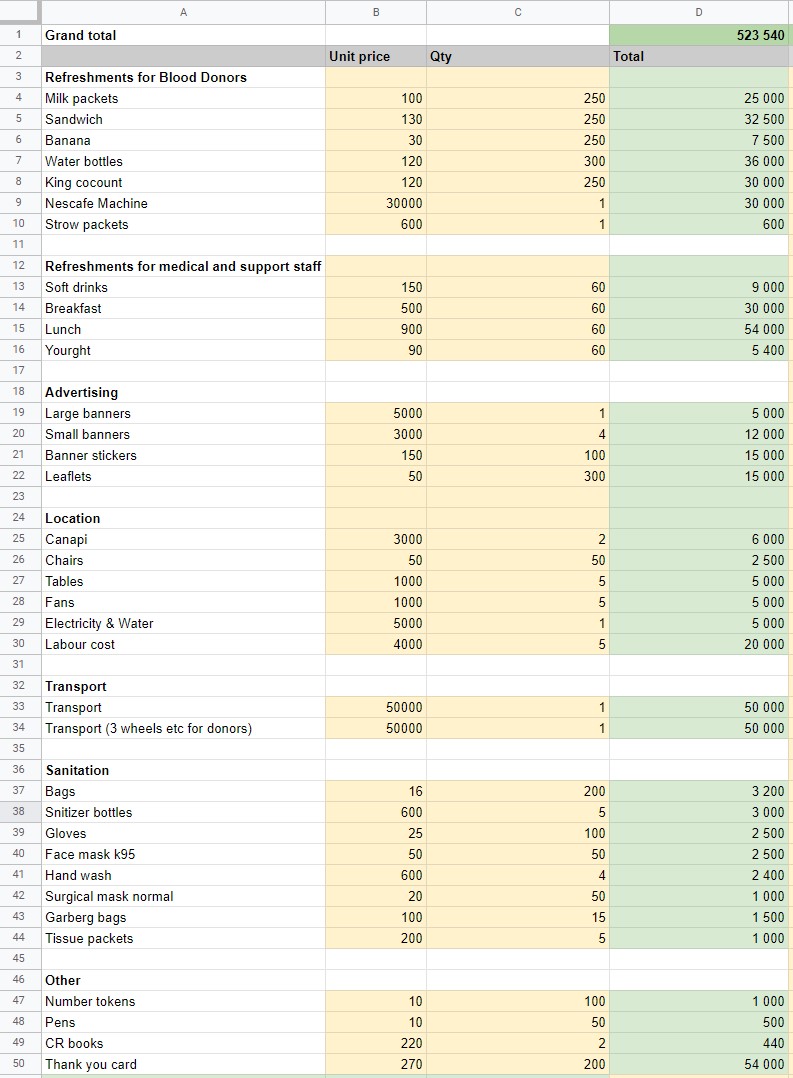Screen dimensions: 793x1078
Task: Select the Milk packets cell
Action: [x=183, y=98]
